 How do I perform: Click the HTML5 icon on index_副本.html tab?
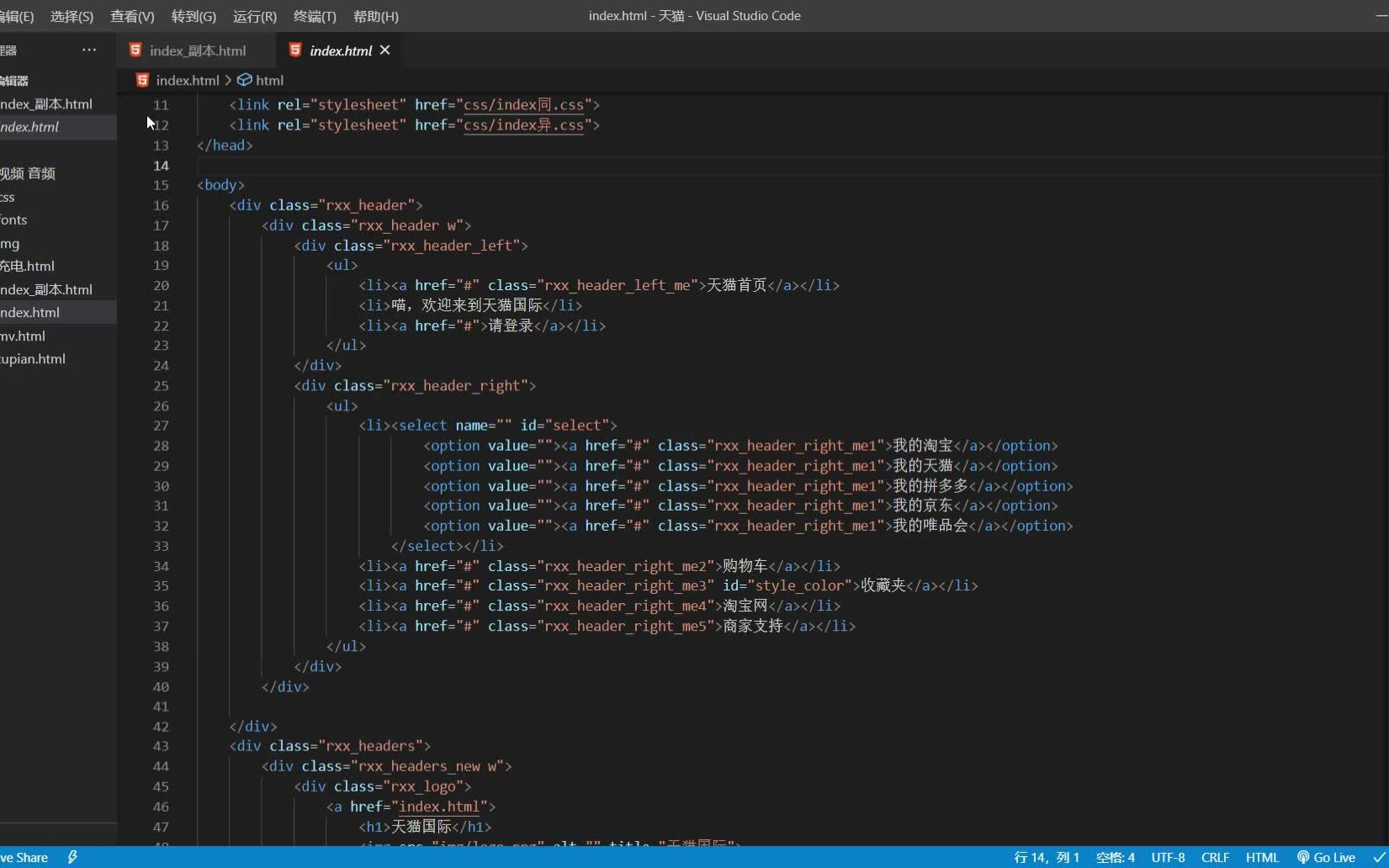135,50
